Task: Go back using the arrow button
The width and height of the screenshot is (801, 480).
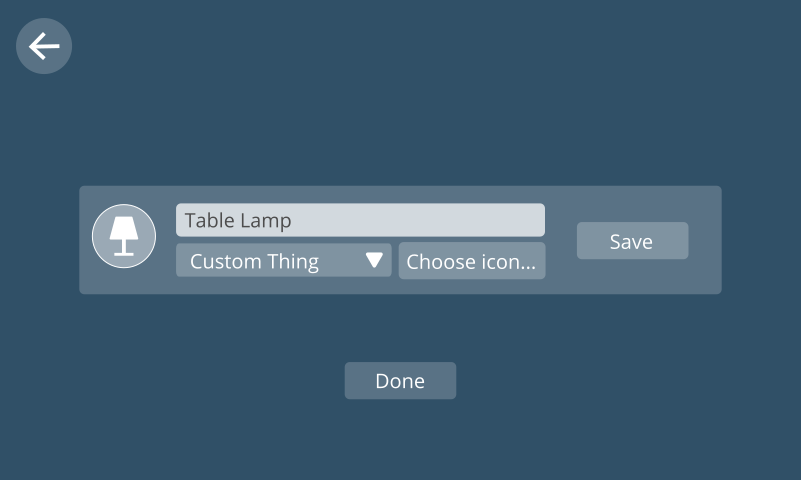Action: pos(44,46)
